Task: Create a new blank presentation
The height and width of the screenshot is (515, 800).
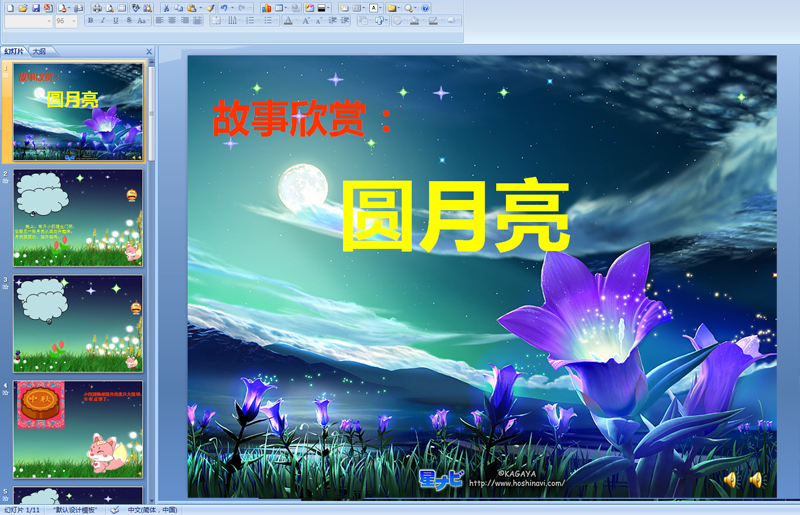Action: tap(10, 8)
